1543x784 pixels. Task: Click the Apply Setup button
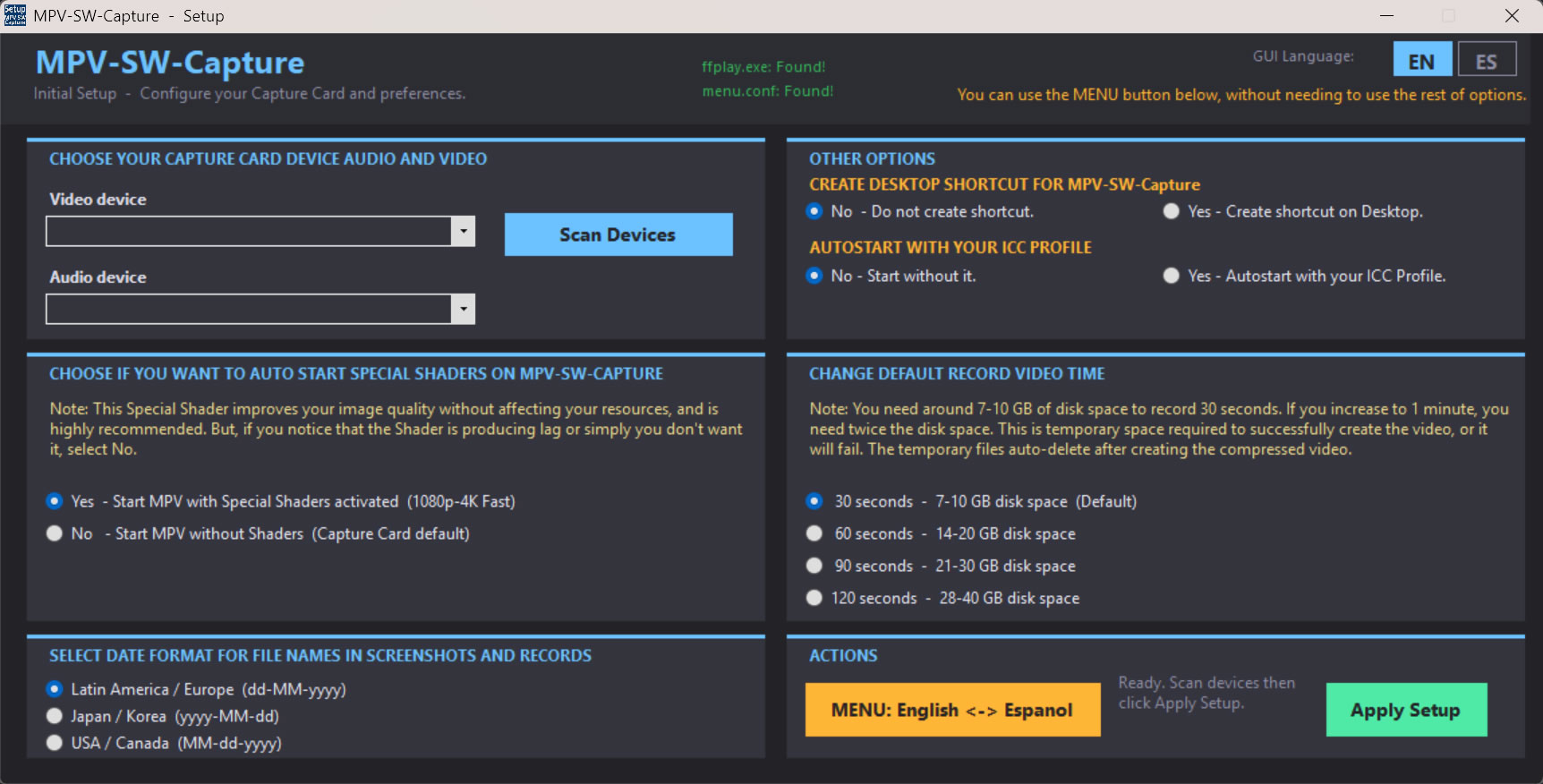1406,710
